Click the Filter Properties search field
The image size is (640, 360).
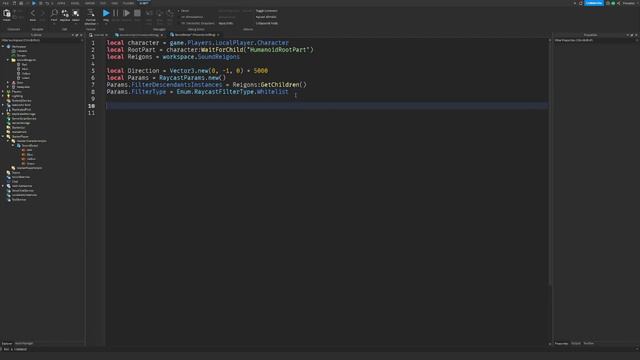click(x=596, y=40)
